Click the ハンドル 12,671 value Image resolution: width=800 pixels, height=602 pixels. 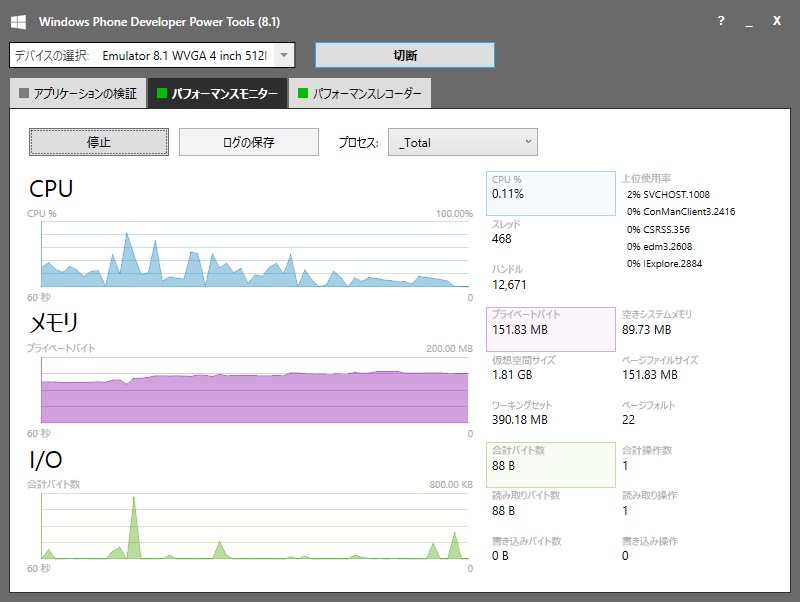[509, 285]
